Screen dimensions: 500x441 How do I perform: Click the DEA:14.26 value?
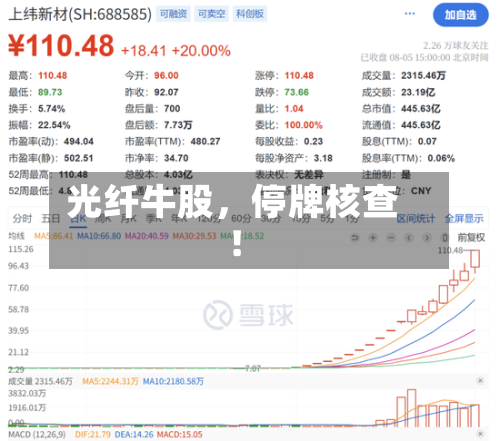pos(134,434)
